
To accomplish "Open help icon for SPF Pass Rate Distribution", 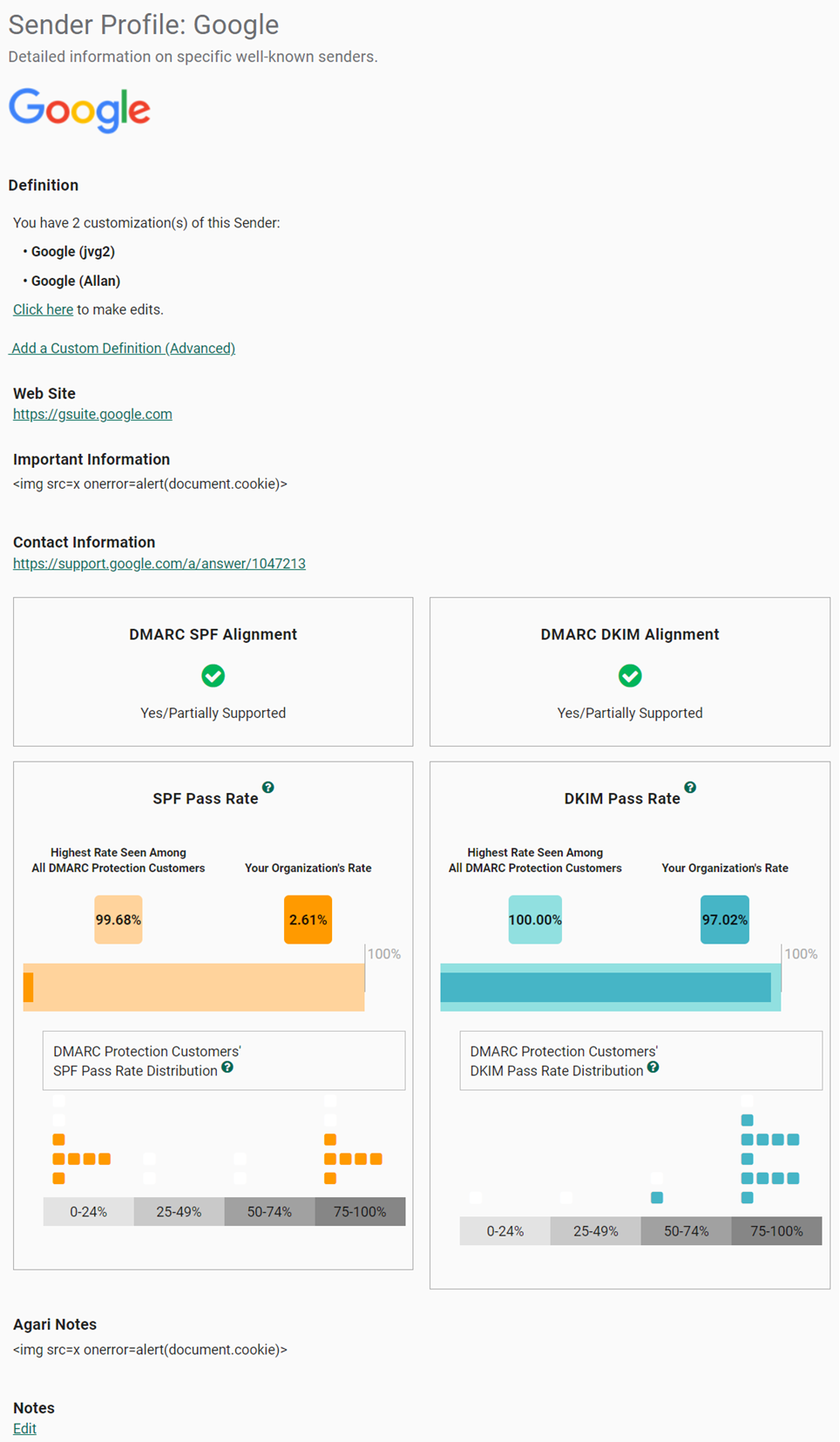I will pyautogui.click(x=227, y=1067).
